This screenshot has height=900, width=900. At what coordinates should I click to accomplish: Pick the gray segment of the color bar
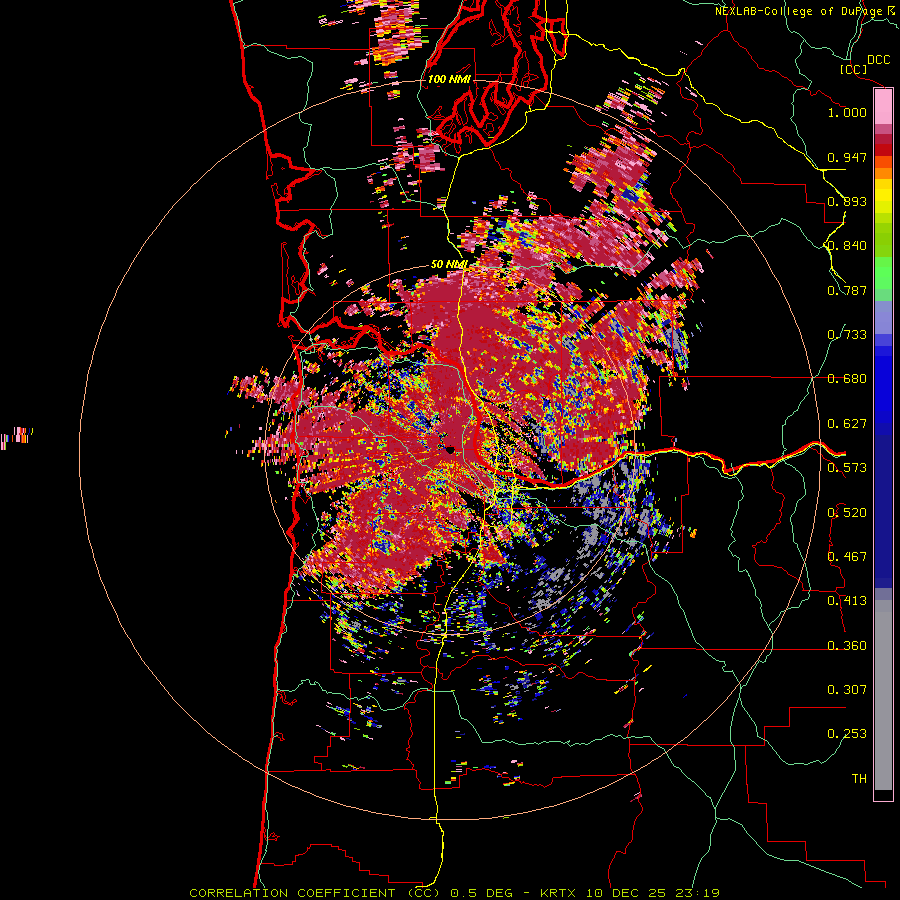883,695
